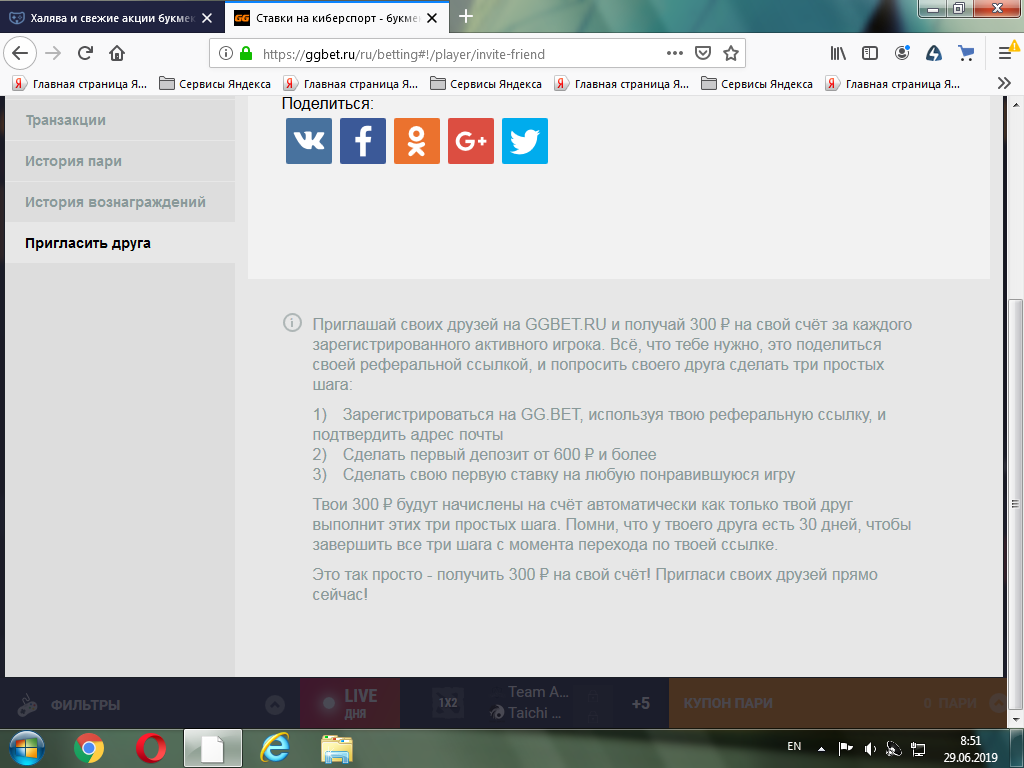Open page actions three-dots menu
This screenshot has width=1024, height=768.
tap(675, 54)
